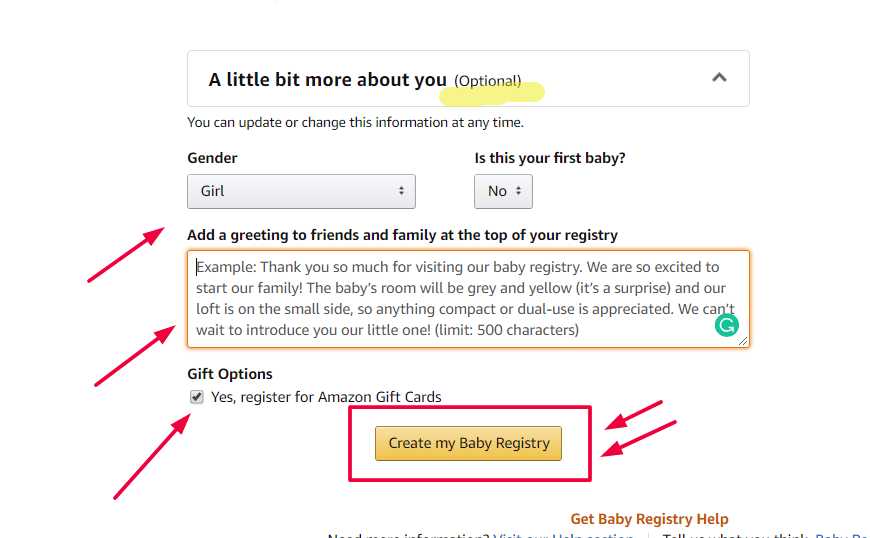Uncheck the Amazon Gift Cards checkbox
870x538 pixels.
197,397
